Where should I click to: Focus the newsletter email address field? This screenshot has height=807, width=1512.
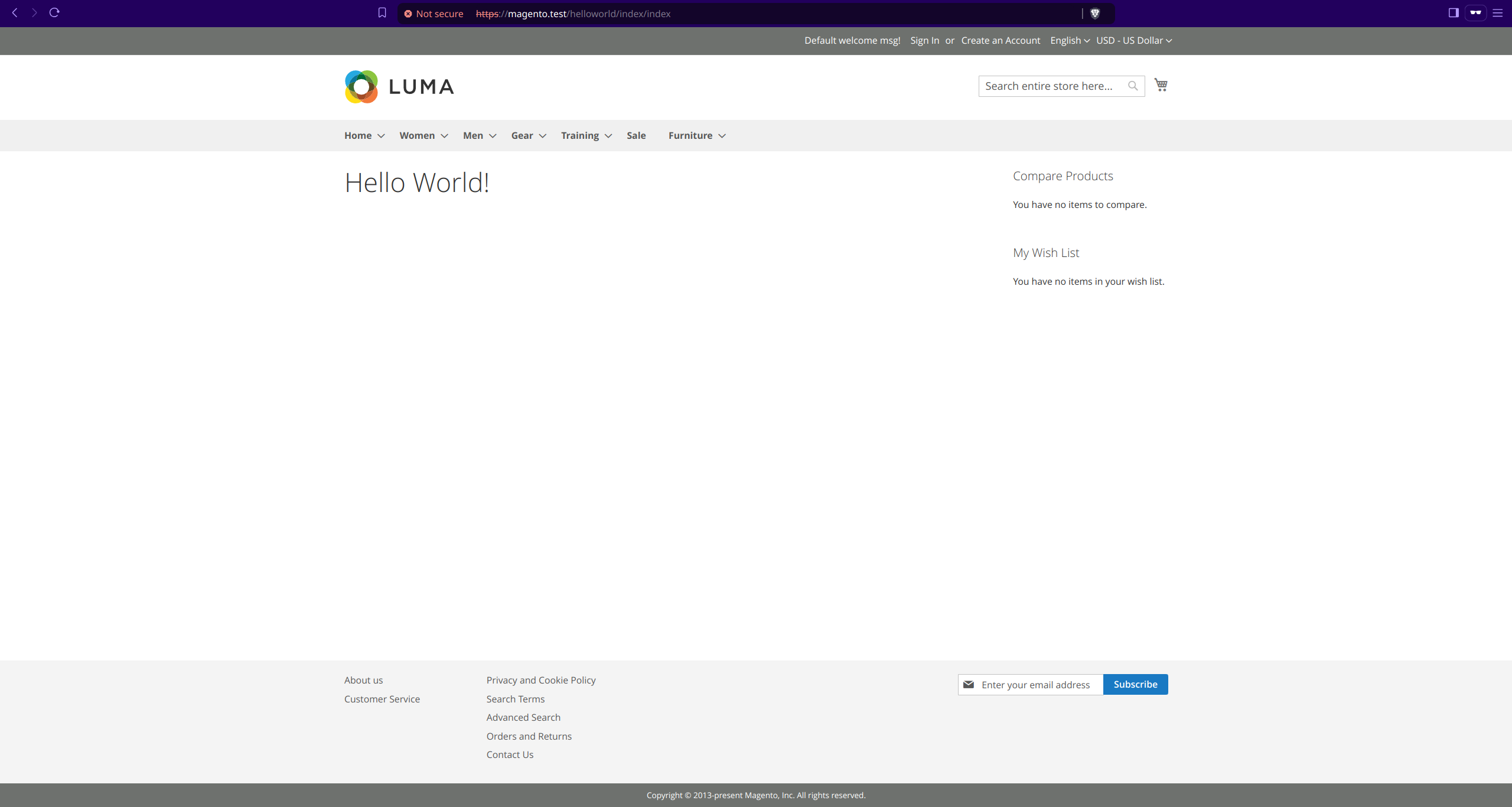point(1037,685)
